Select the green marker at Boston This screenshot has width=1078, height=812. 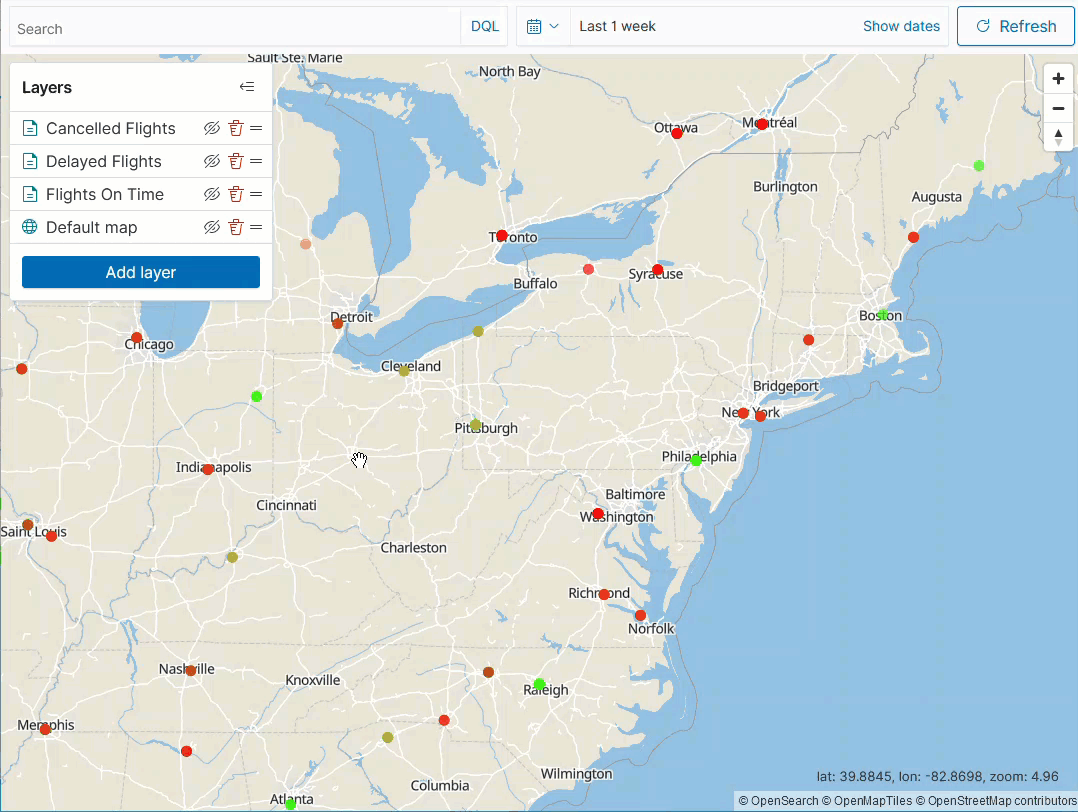[x=883, y=315]
